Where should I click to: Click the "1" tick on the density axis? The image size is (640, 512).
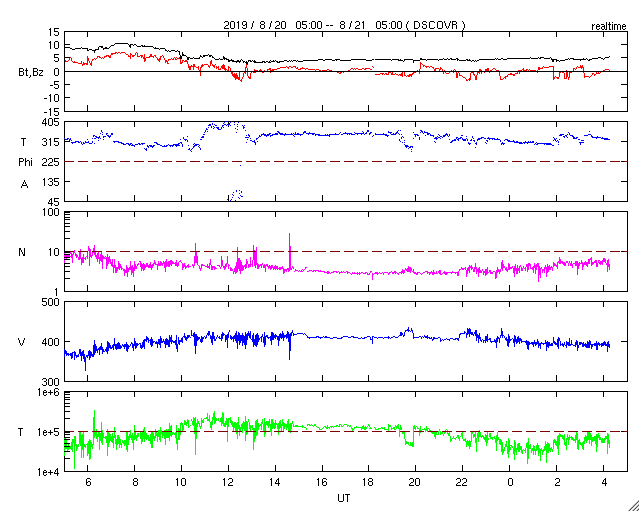pyautogui.click(x=57, y=292)
